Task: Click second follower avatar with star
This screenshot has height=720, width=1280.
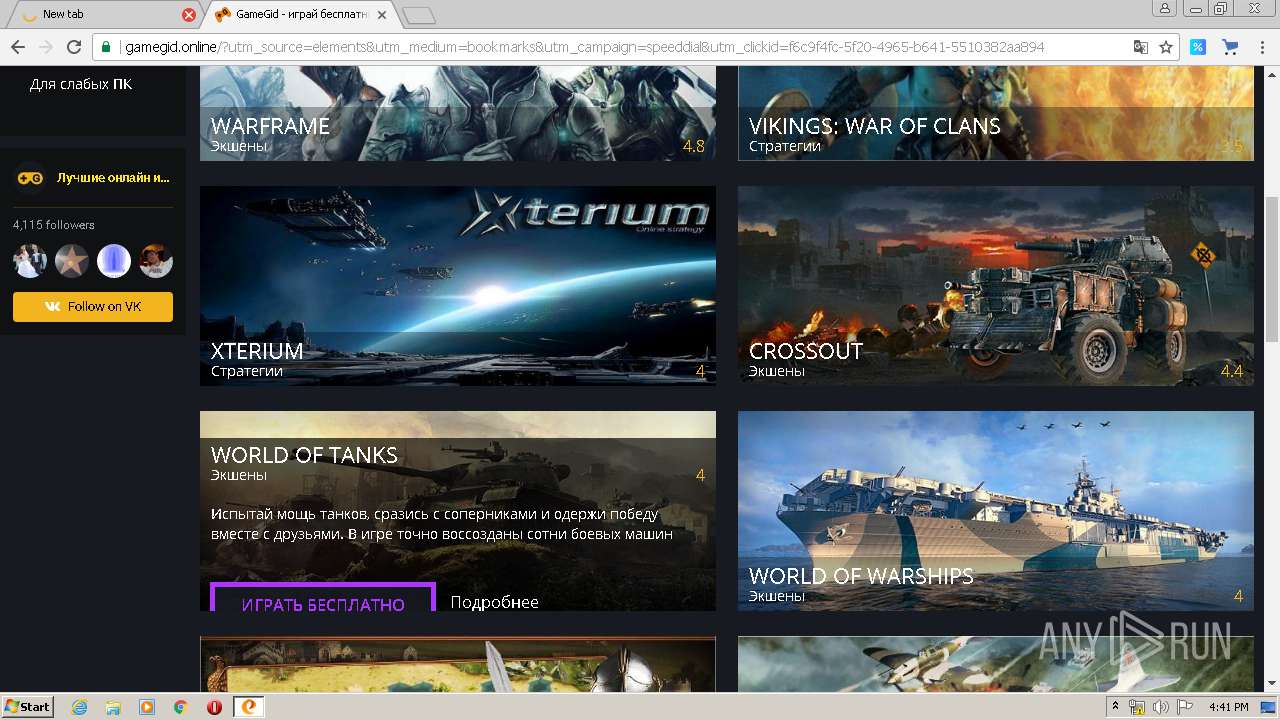Action: coord(72,261)
